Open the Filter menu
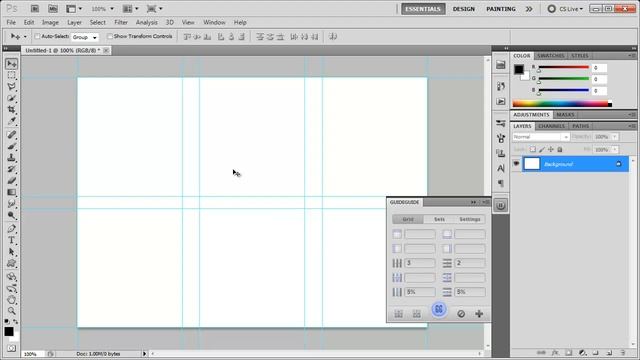Image resolution: width=640 pixels, height=360 pixels. pos(121,22)
